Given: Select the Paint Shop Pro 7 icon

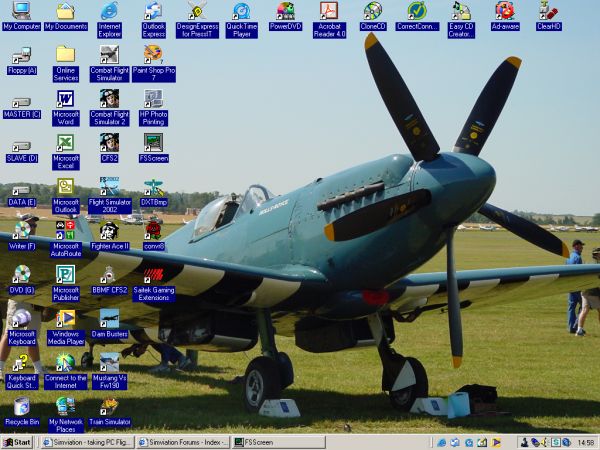Looking at the screenshot, I should click(153, 54).
